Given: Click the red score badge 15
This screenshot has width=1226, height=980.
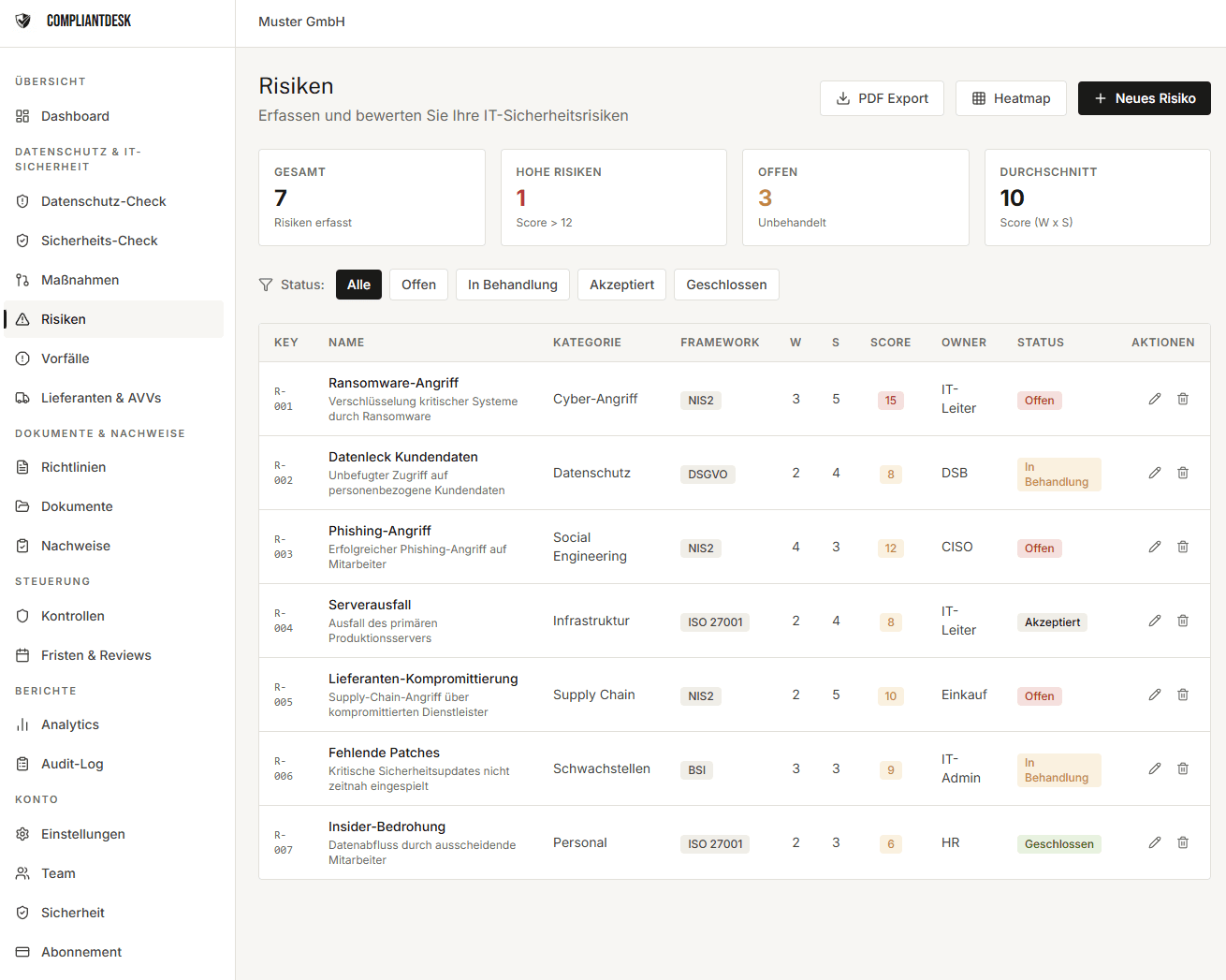Looking at the screenshot, I should coord(890,401).
